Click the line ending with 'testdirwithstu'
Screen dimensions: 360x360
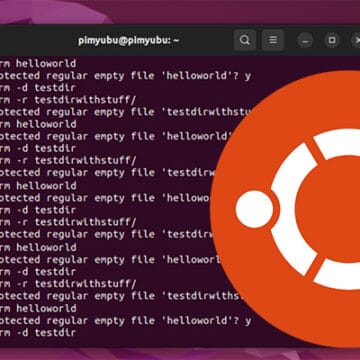125,112
